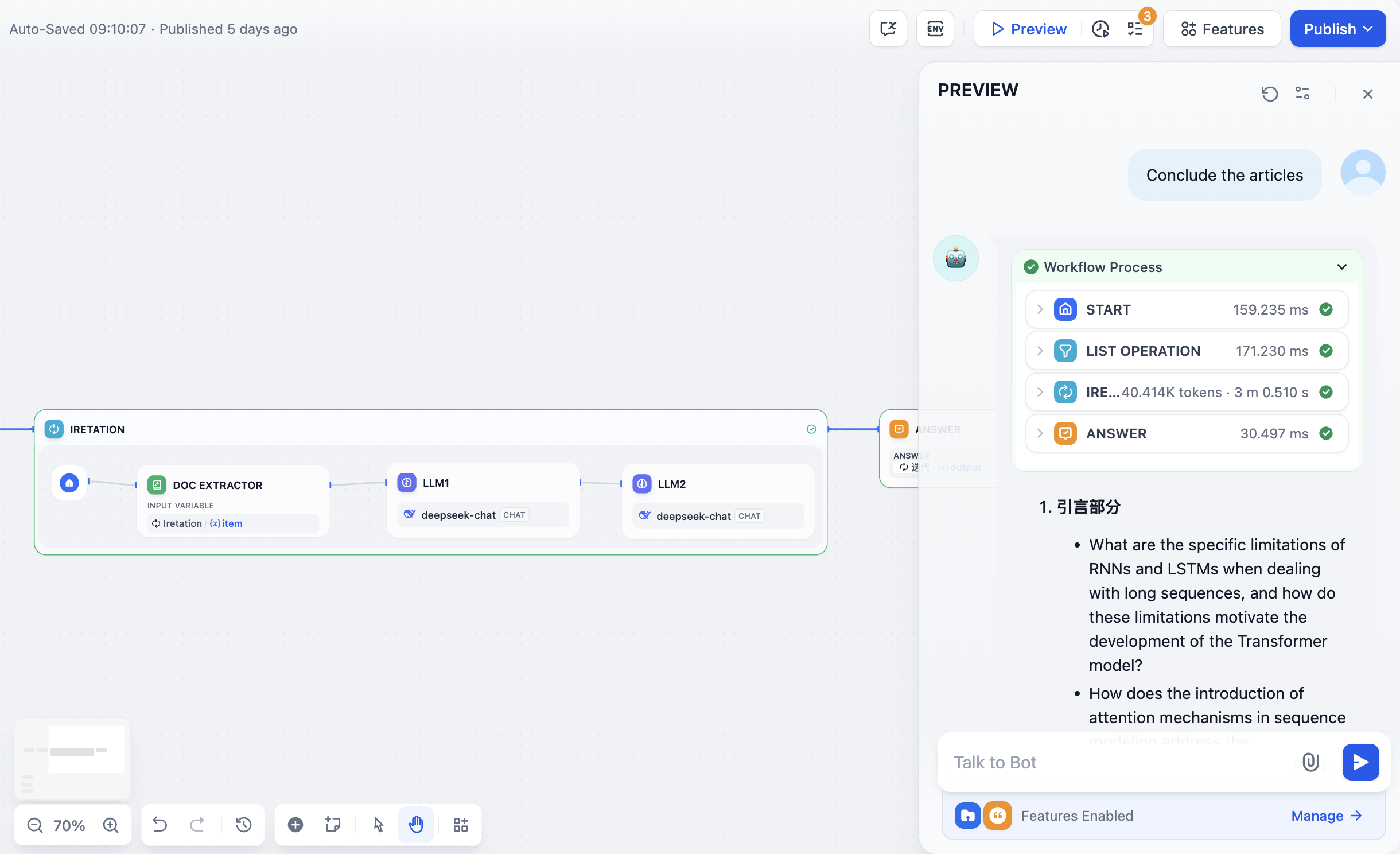
Task: Click the Manage features link
Action: (x=1326, y=816)
